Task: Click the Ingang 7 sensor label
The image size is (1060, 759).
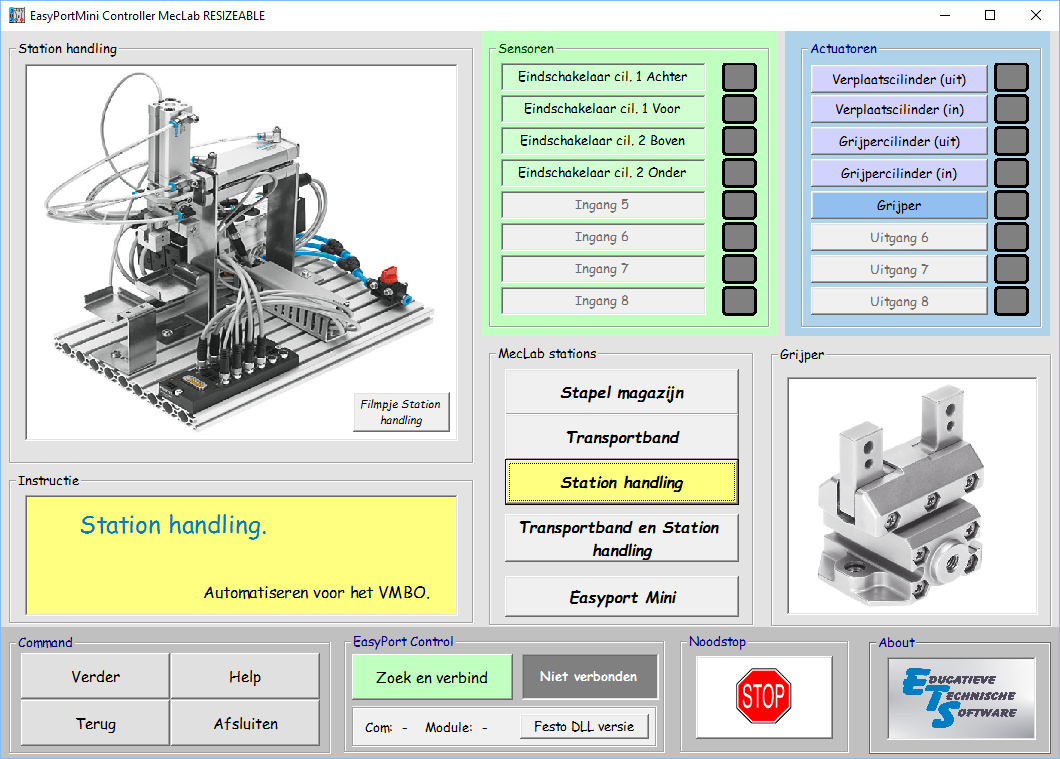Action: 603,269
